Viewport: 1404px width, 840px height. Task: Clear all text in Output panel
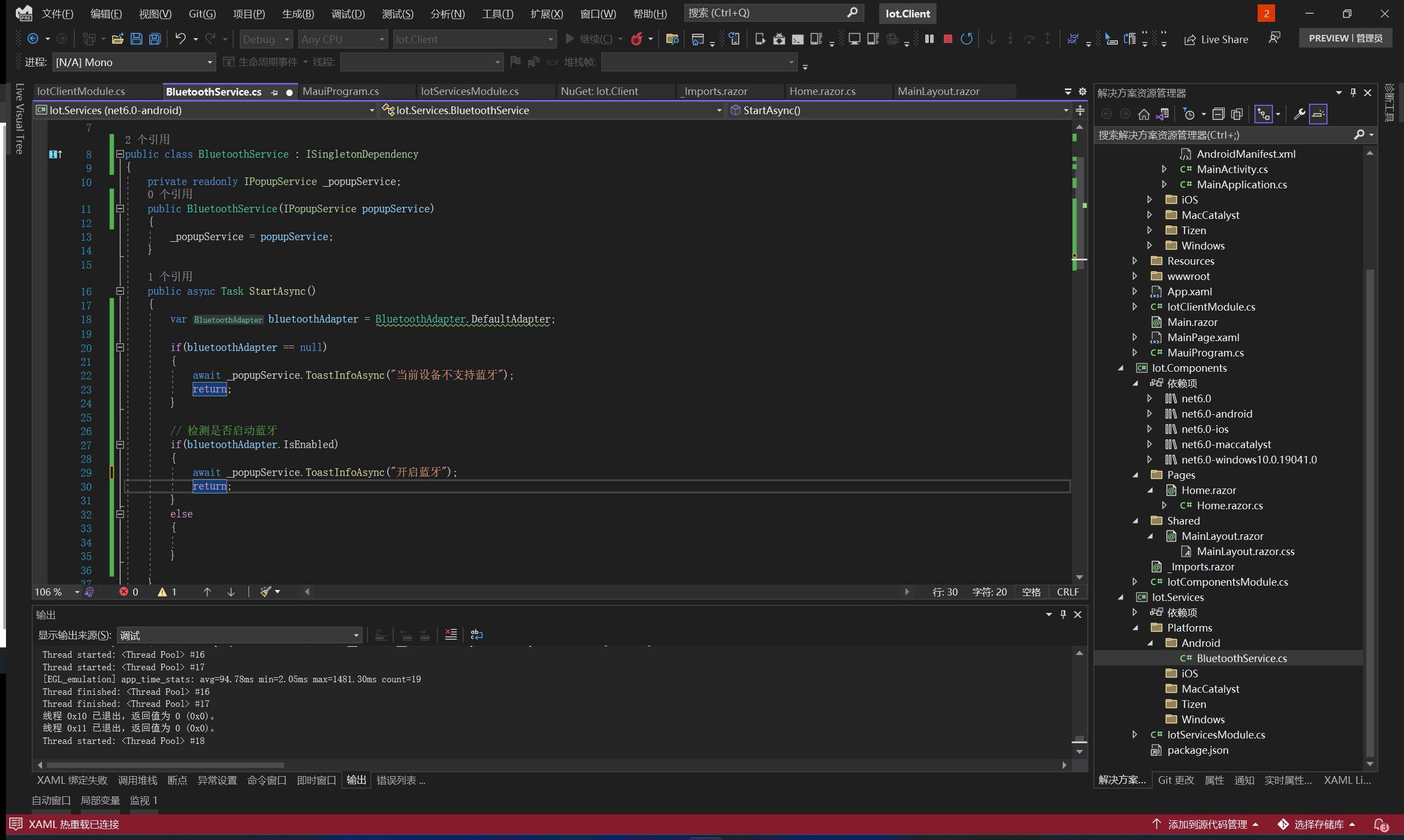pyautogui.click(x=451, y=635)
